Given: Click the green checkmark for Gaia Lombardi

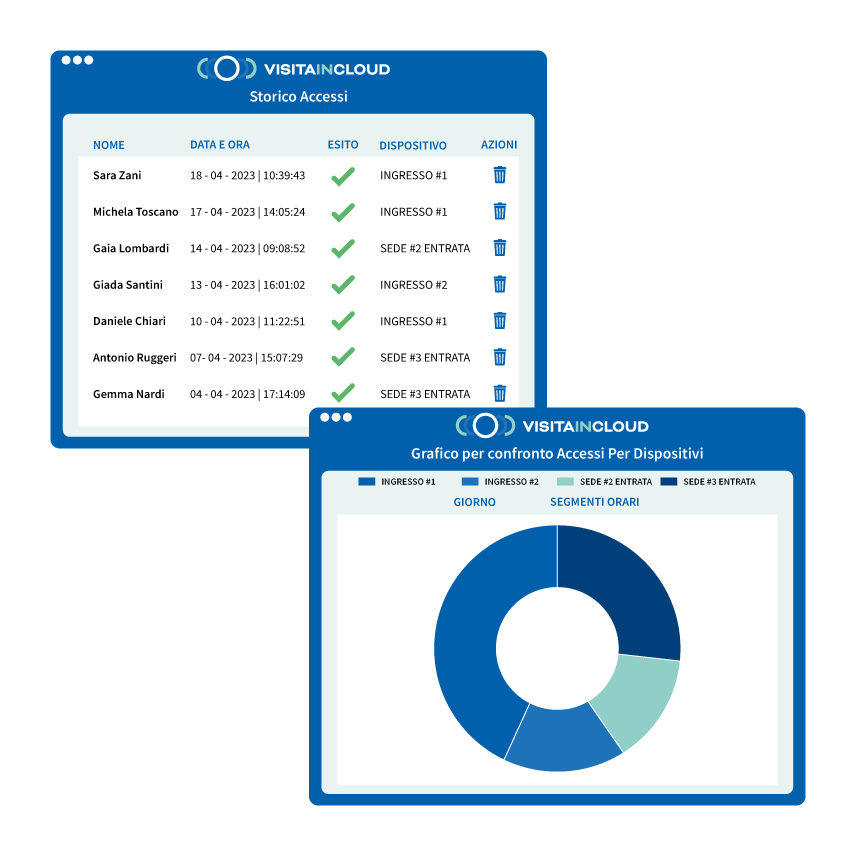Looking at the screenshot, I should click(x=343, y=249).
